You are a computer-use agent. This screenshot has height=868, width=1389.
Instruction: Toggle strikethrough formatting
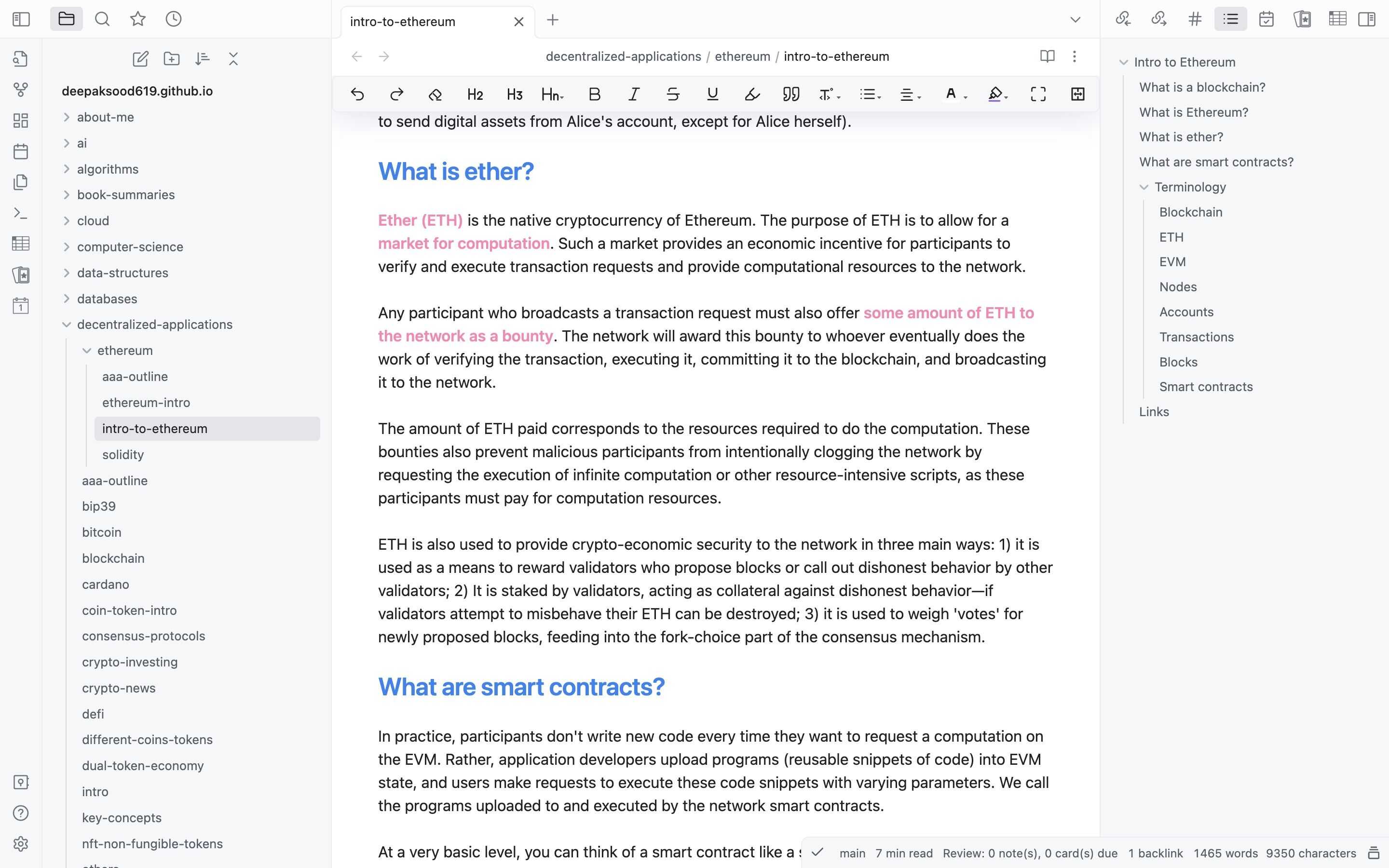coord(673,94)
